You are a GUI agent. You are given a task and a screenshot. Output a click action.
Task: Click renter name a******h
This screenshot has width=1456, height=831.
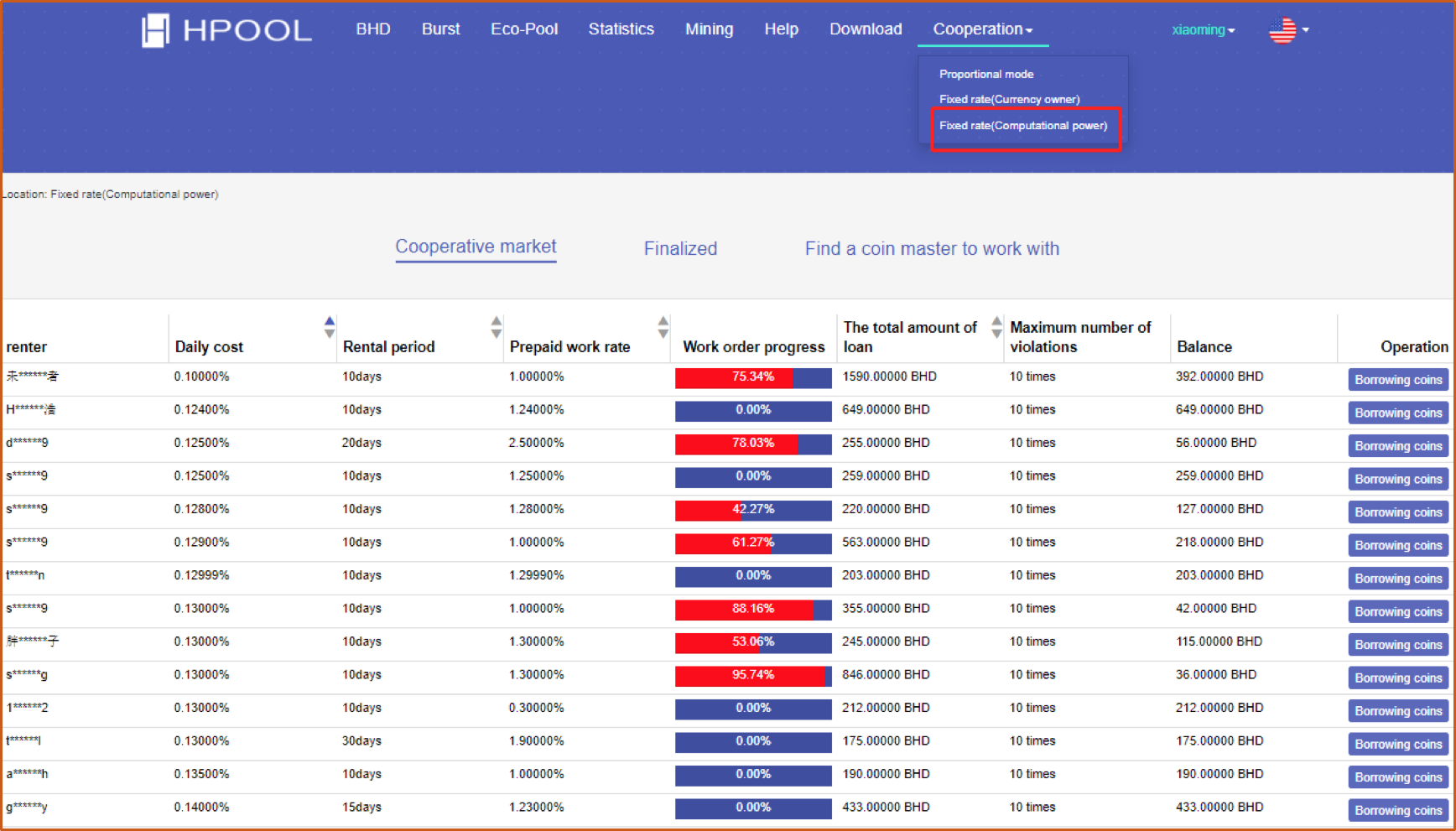tap(27, 774)
